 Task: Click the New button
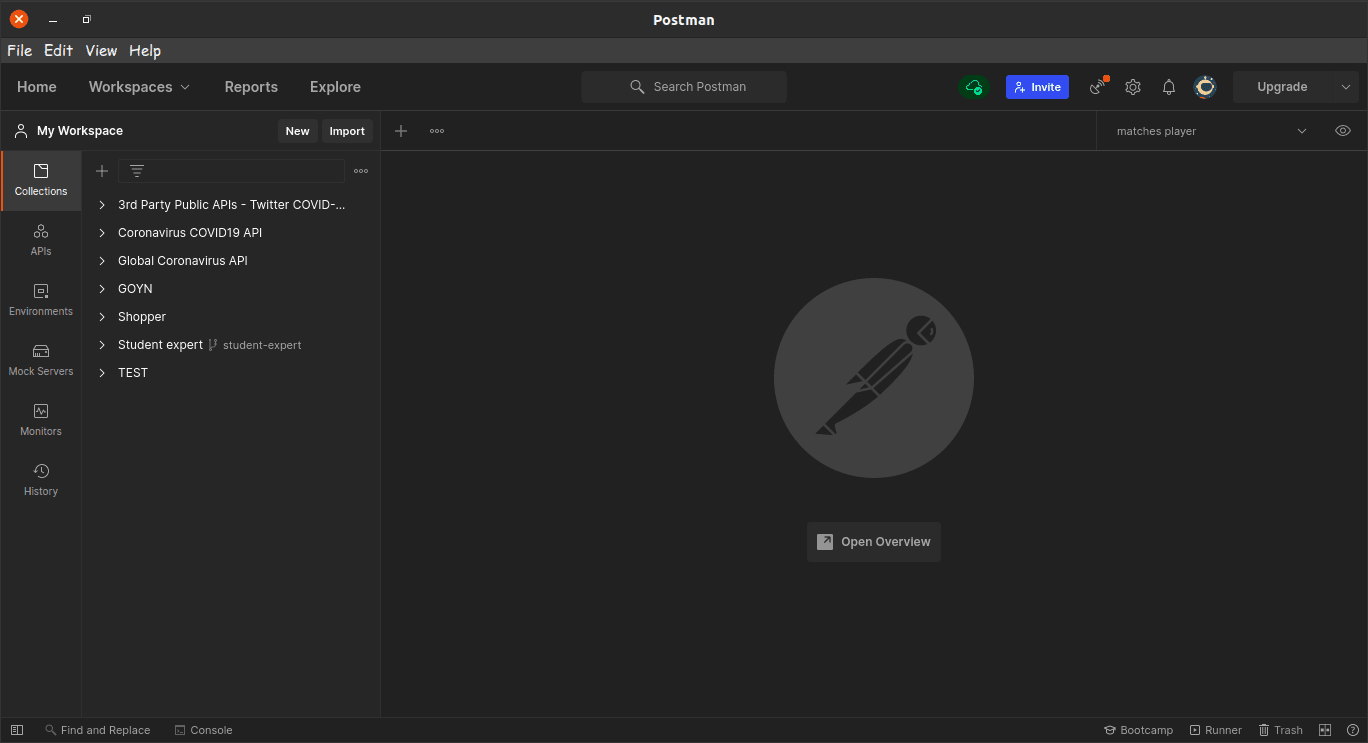point(297,131)
